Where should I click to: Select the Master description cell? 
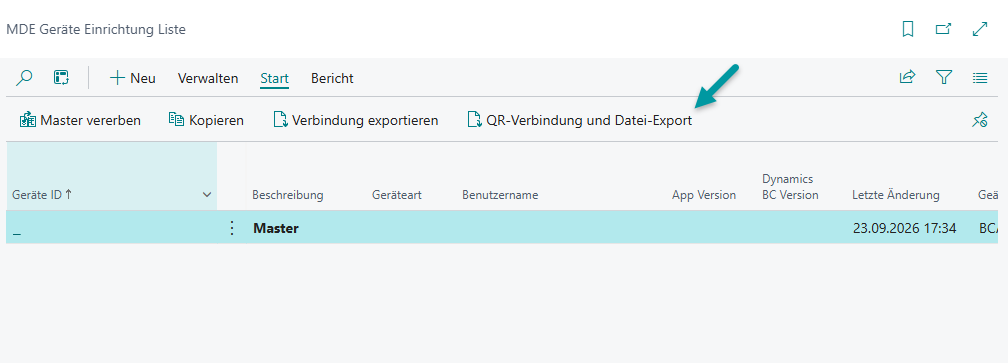(x=276, y=227)
